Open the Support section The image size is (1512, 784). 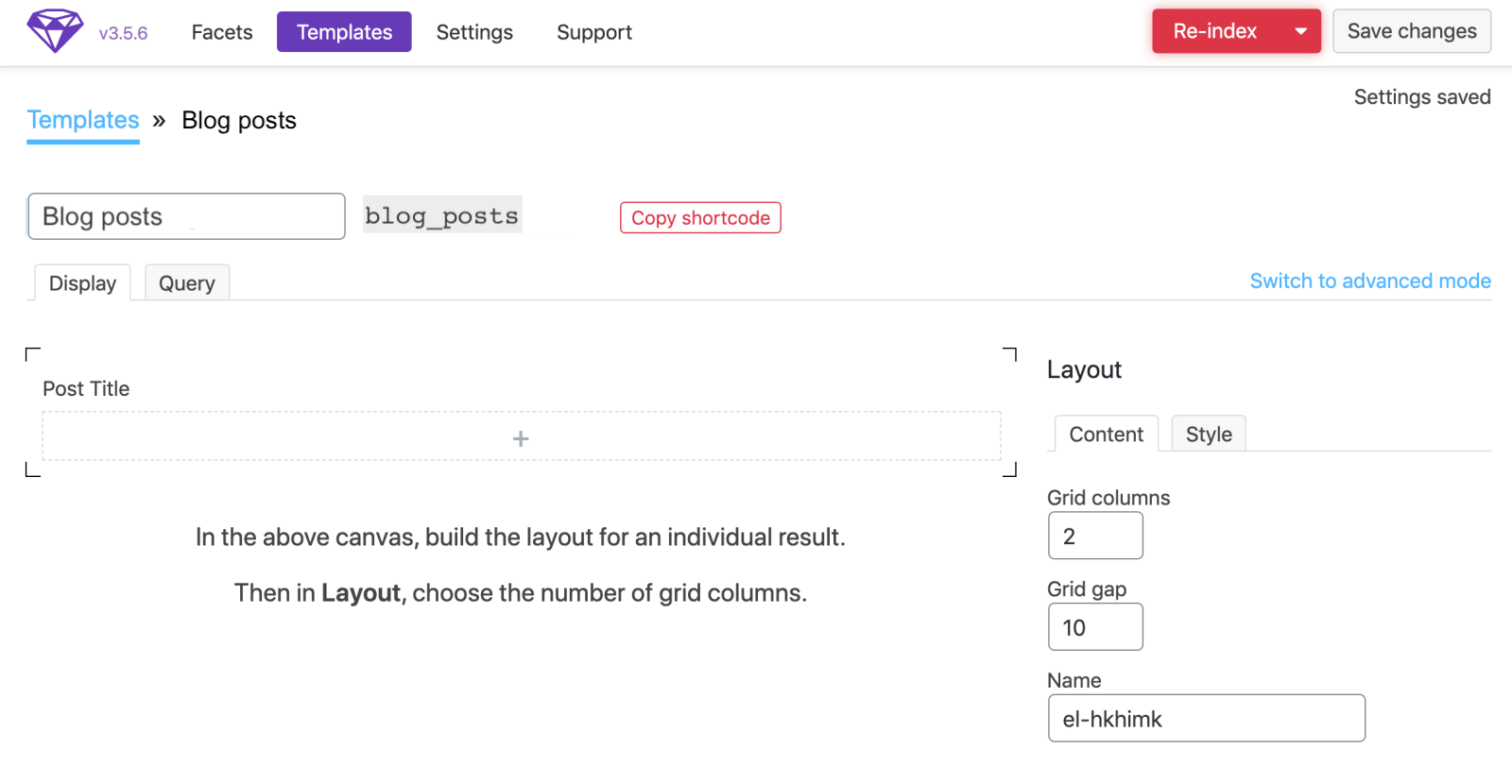point(593,32)
